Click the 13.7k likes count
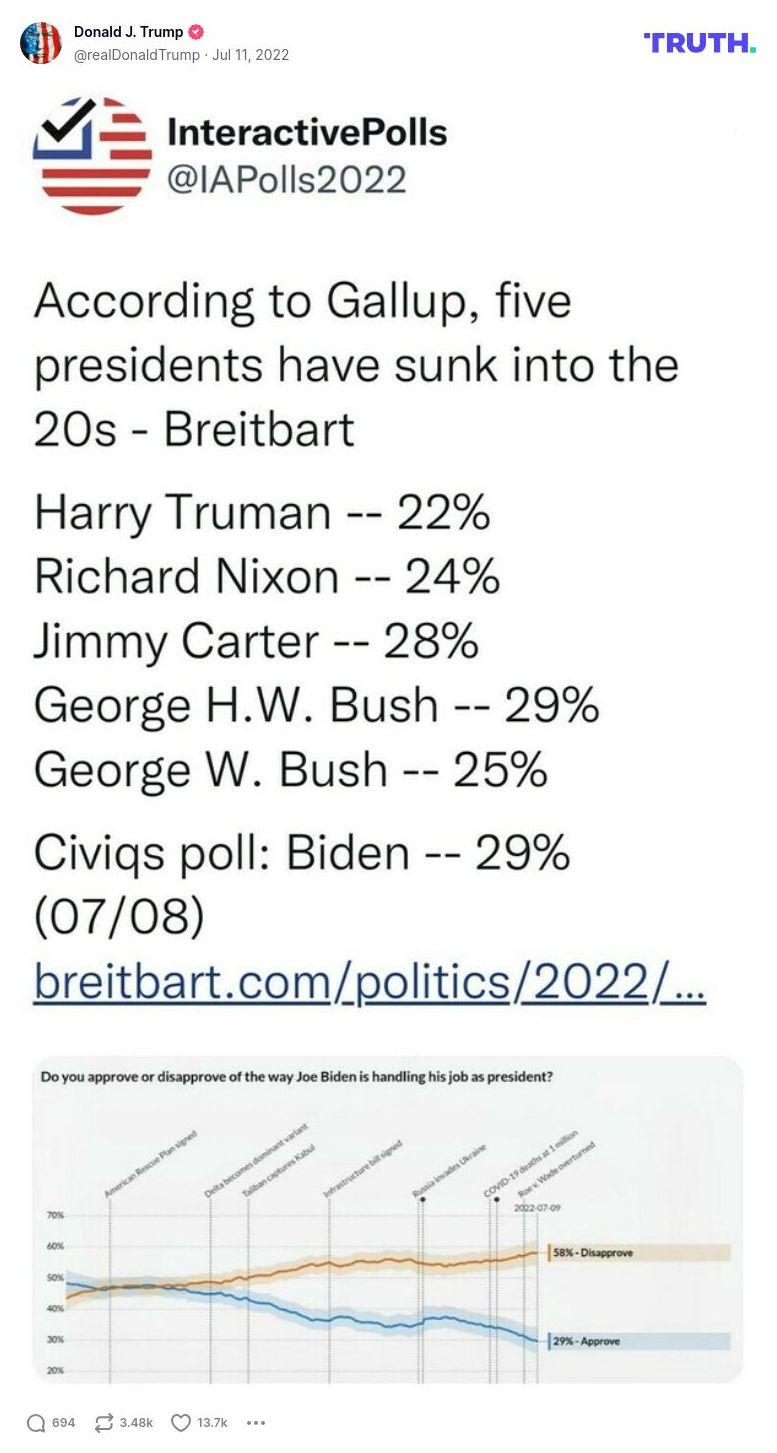This screenshot has height=1453, width=777. point(213,1422)
